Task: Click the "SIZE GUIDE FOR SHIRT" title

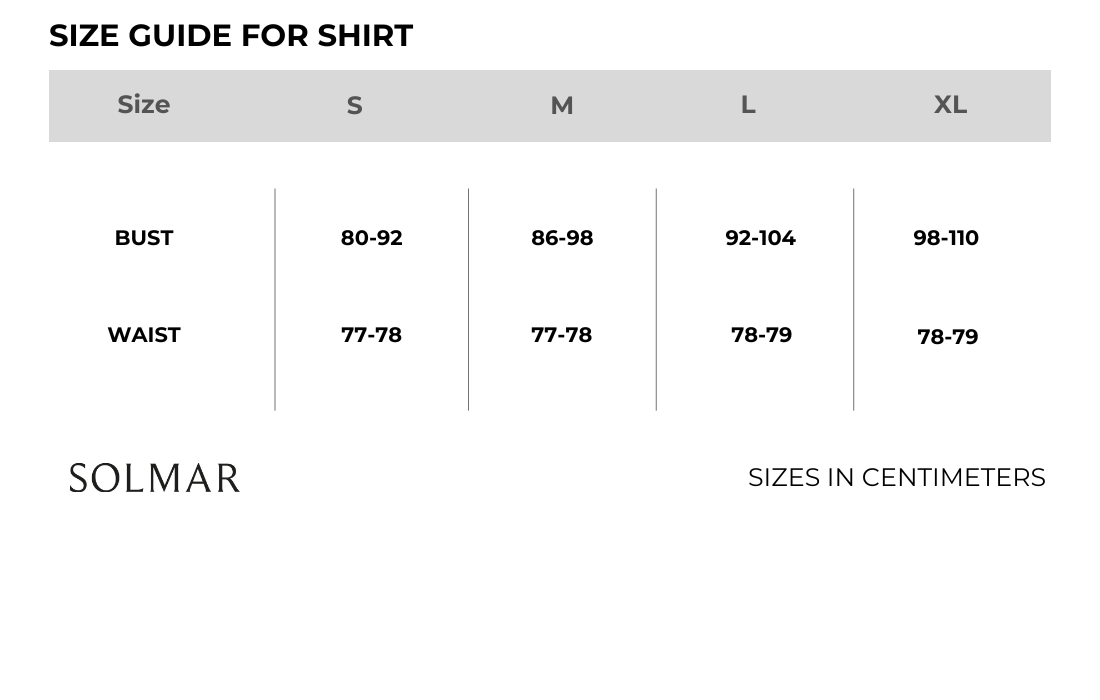Action: [x=231, y=36]
